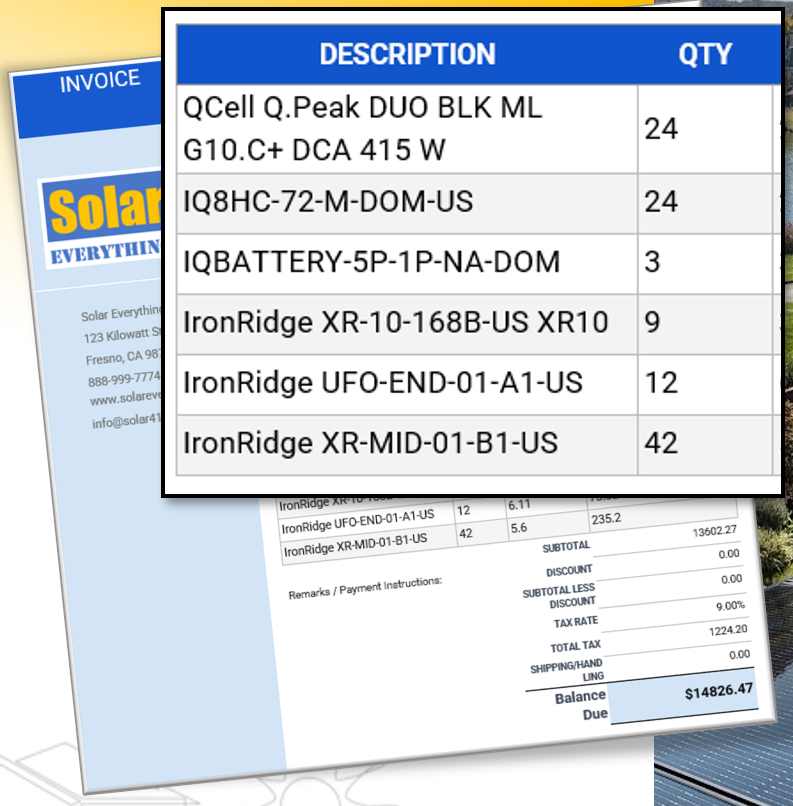Click the TOTAL TAX label

click(575, 646)
